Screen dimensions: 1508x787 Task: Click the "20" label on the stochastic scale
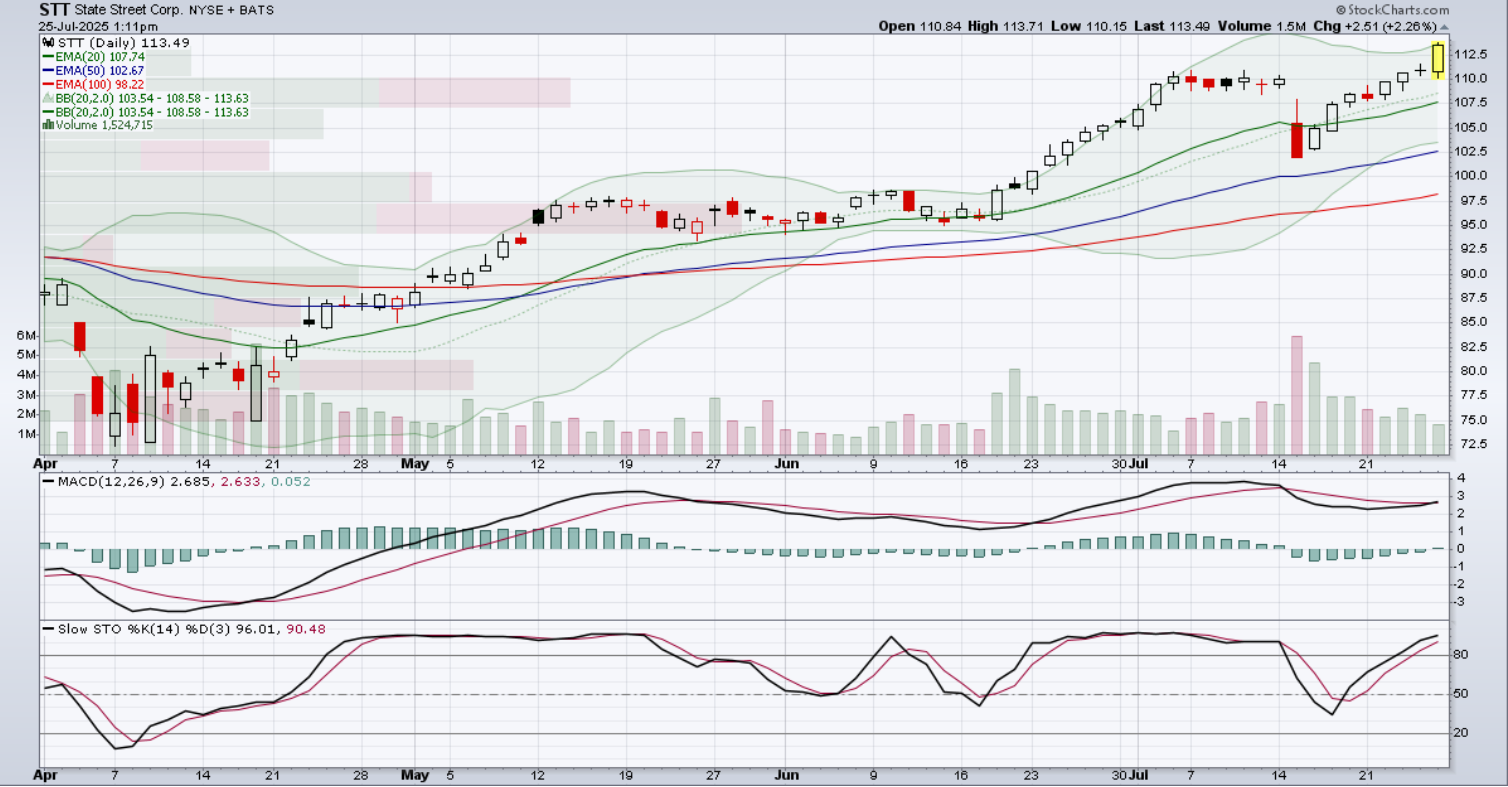(x=1461, y=733)
